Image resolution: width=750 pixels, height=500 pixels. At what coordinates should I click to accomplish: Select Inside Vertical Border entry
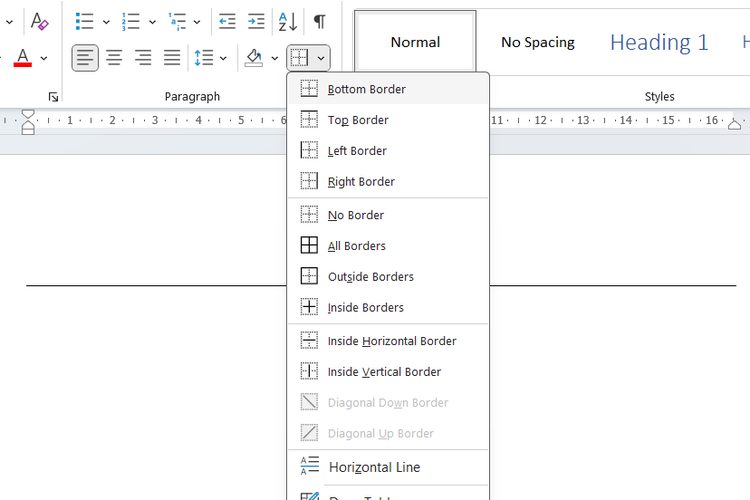tap(388, 372)
